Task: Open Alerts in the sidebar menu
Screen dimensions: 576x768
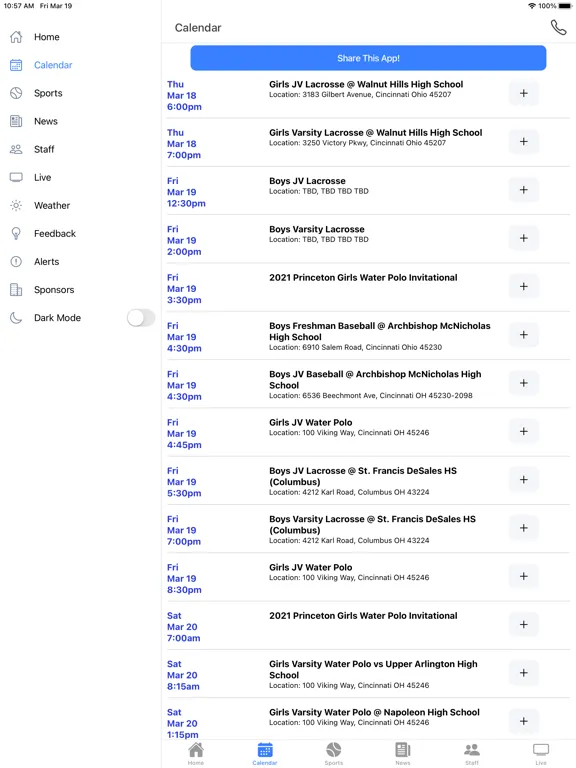Action: pyautogui.click(x=47, y=262)
